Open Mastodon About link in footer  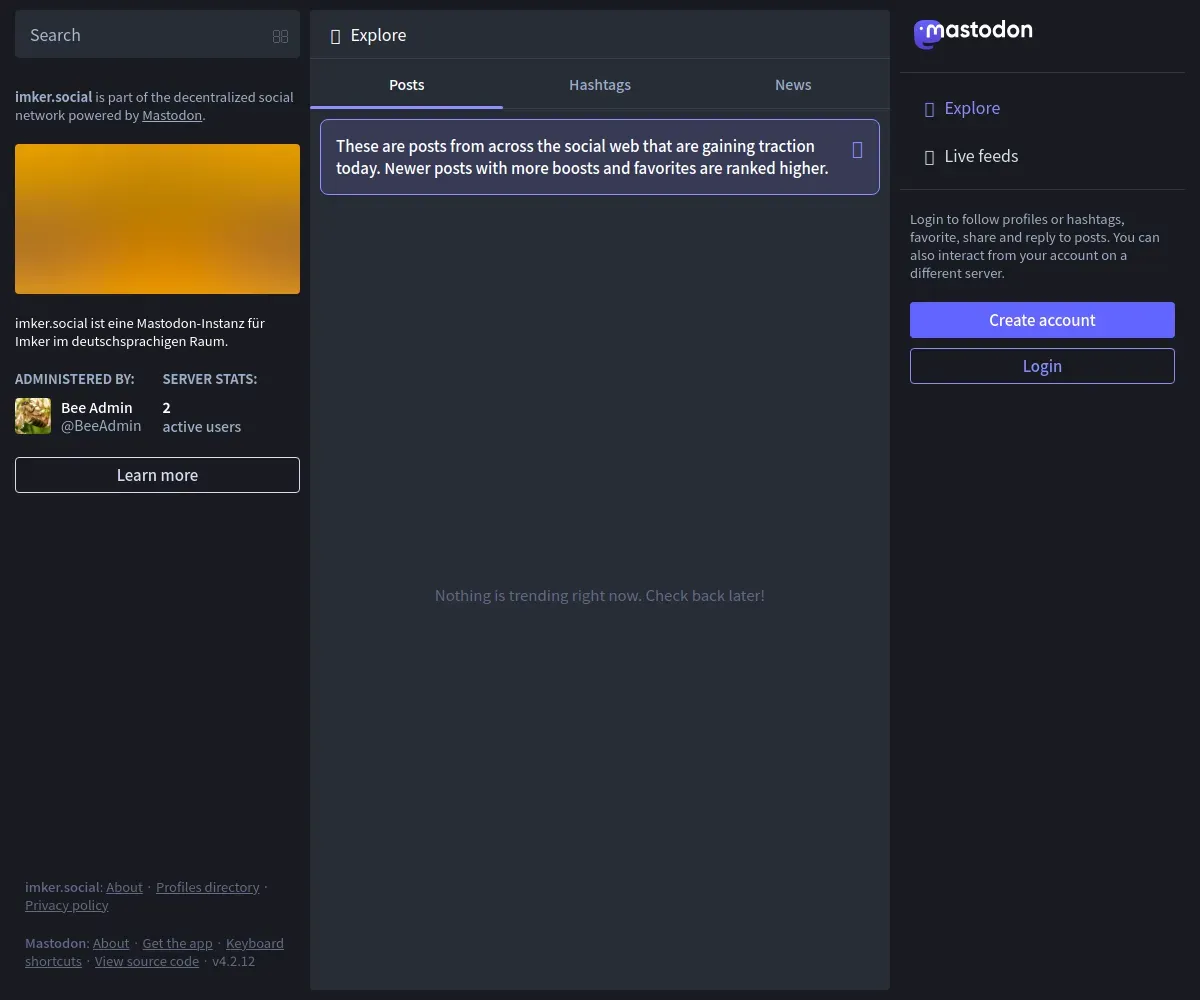[x=111, y=944]
